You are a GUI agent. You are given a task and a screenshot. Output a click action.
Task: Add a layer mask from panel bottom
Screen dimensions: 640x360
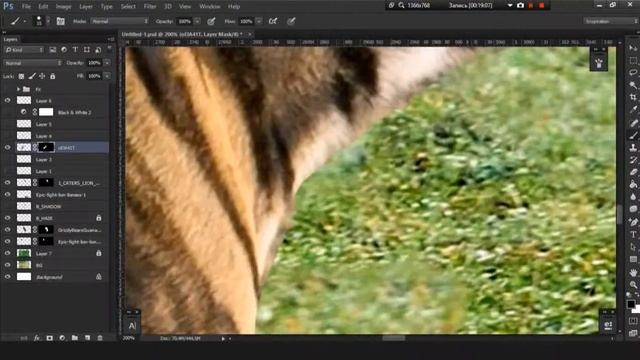49,338
